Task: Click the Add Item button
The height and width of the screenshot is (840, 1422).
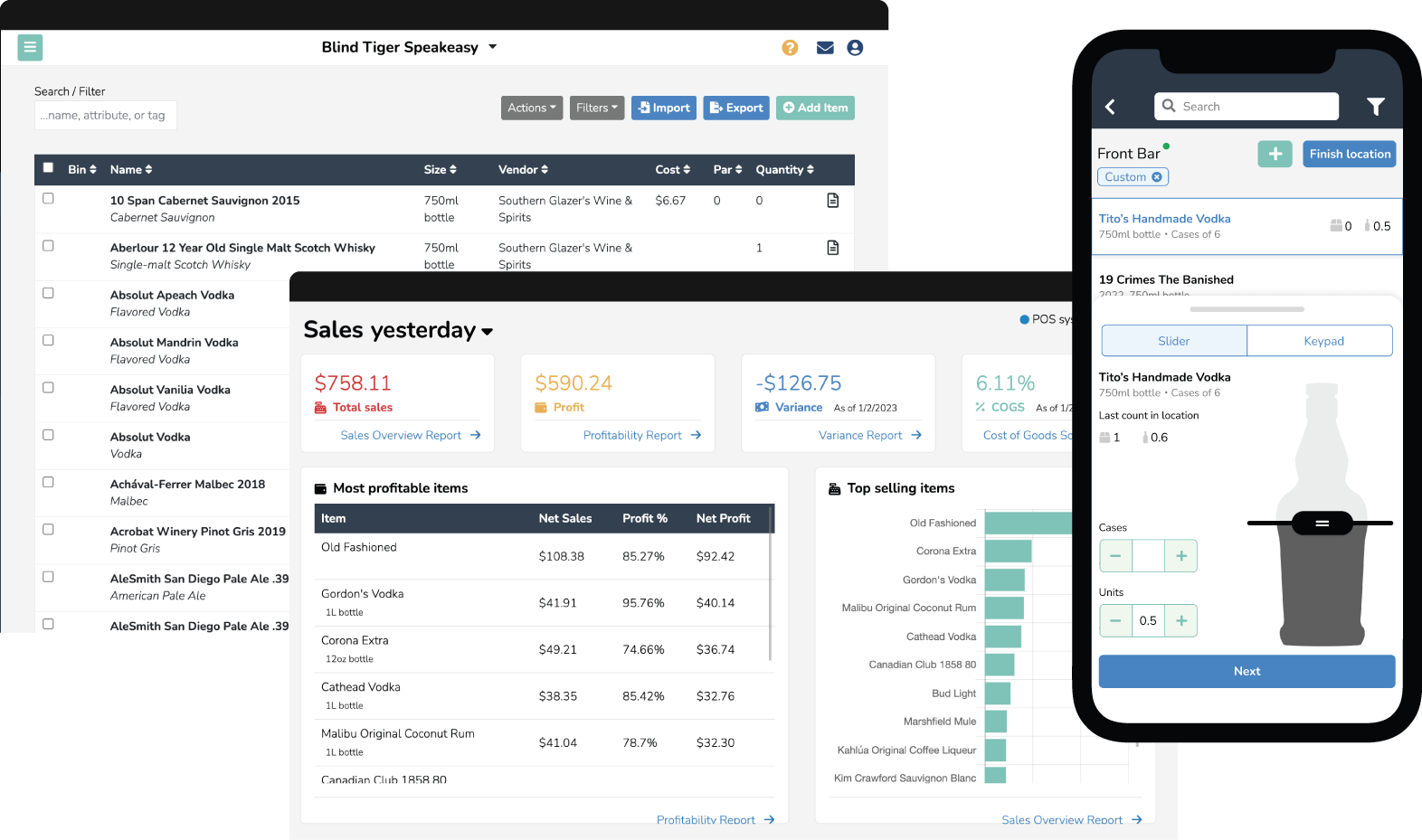Action: [815, 109]
